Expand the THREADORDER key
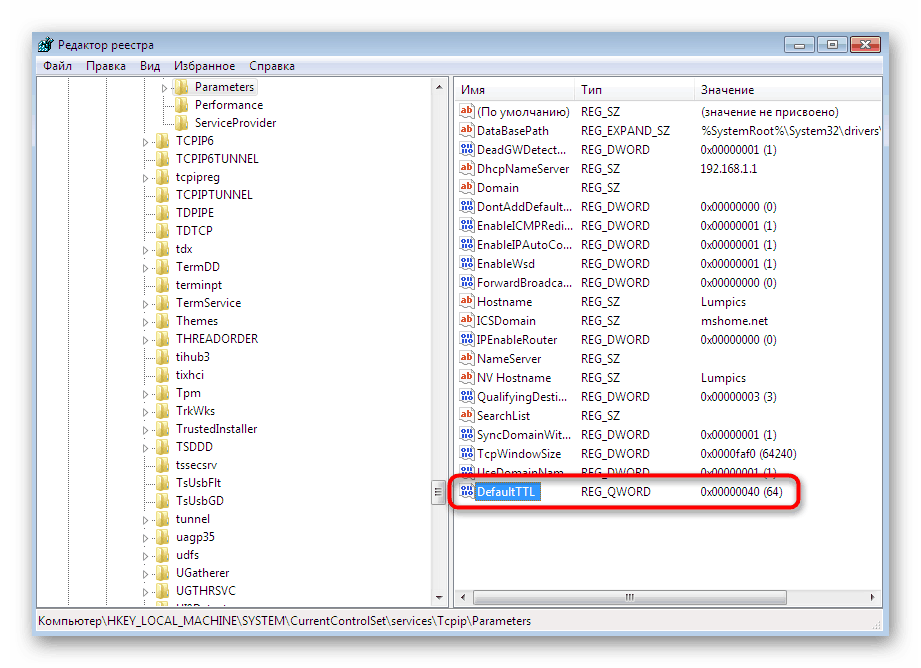The image size is (921, 668). pos(145,340)
